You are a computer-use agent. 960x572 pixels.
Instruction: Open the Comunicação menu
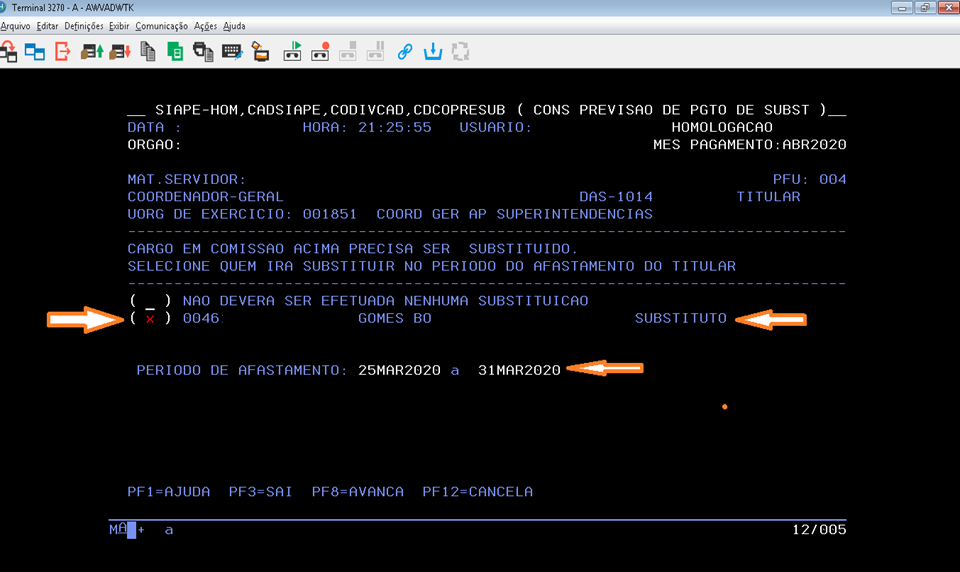point(161,26)
